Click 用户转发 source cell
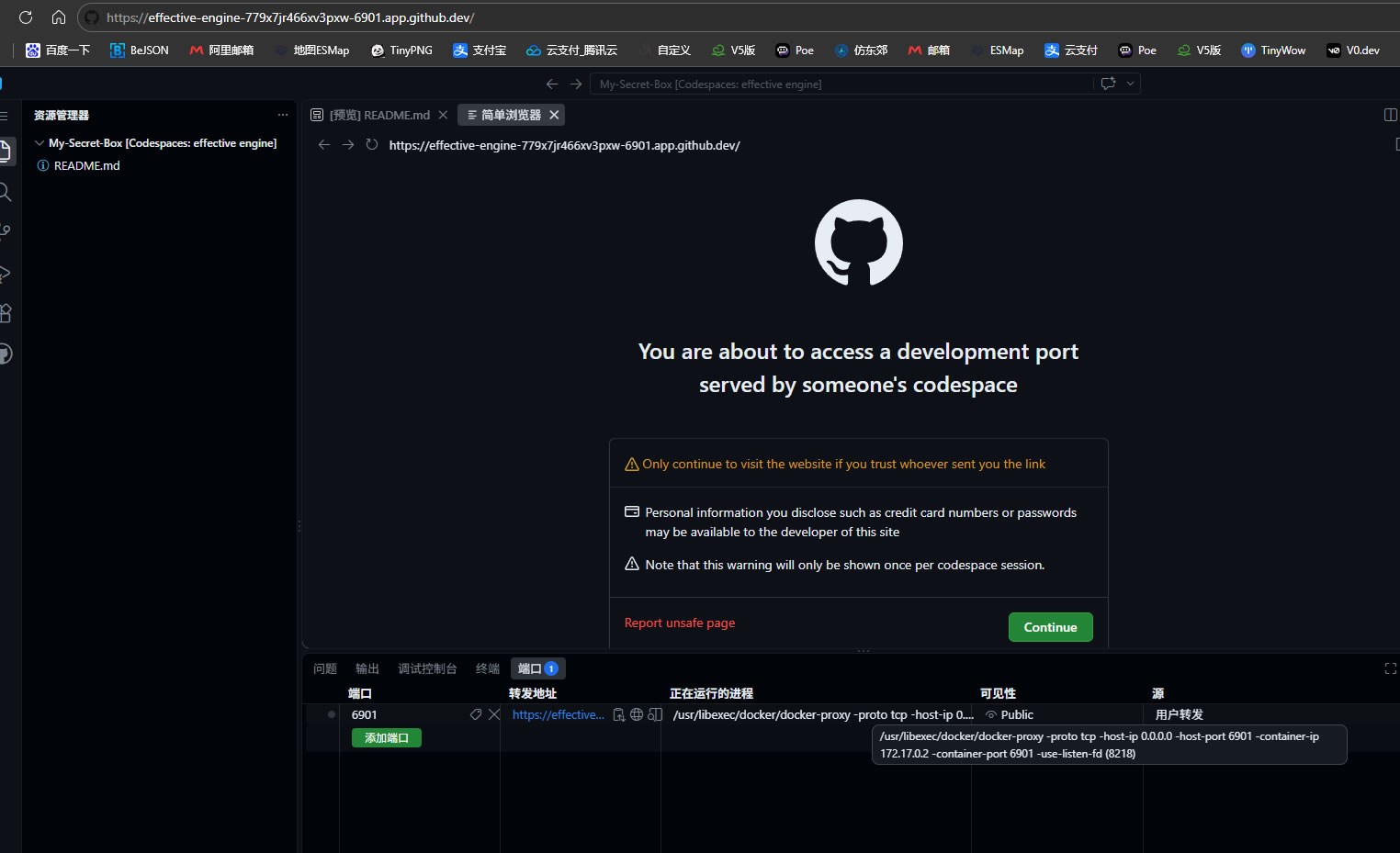This screenshot has height=853, width=1400. (x=1180, y=714)
